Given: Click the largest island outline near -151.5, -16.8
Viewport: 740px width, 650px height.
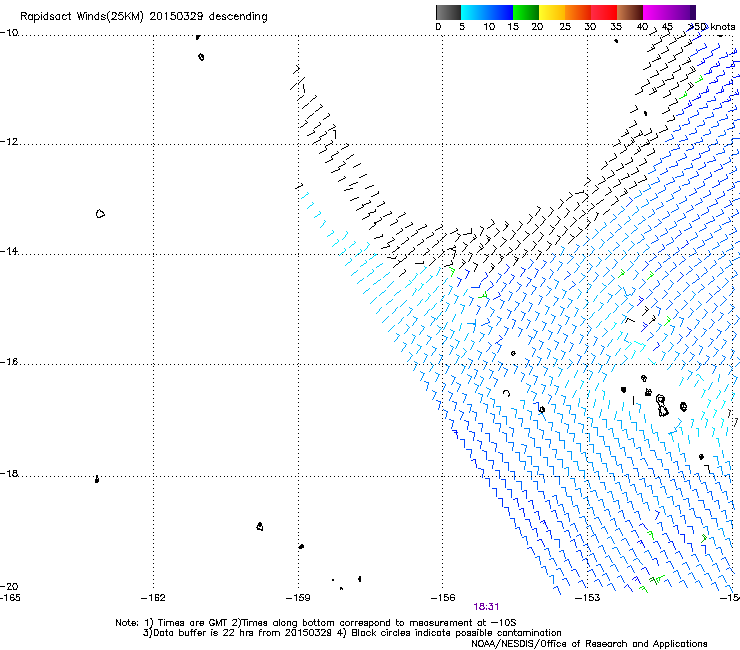Looking at the screenshot, I should point(662,406).
